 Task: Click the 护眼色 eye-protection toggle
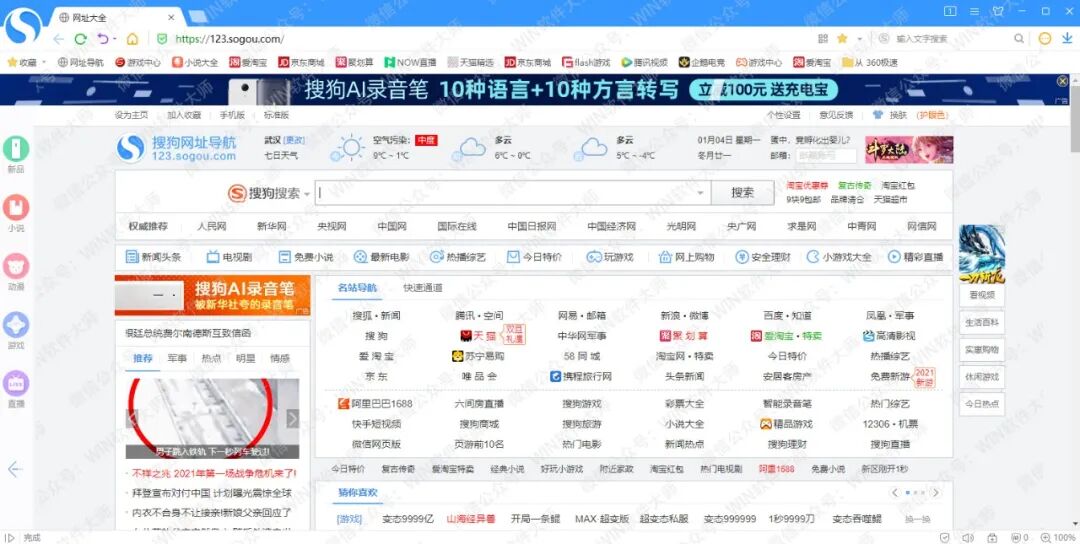(933, 115)
